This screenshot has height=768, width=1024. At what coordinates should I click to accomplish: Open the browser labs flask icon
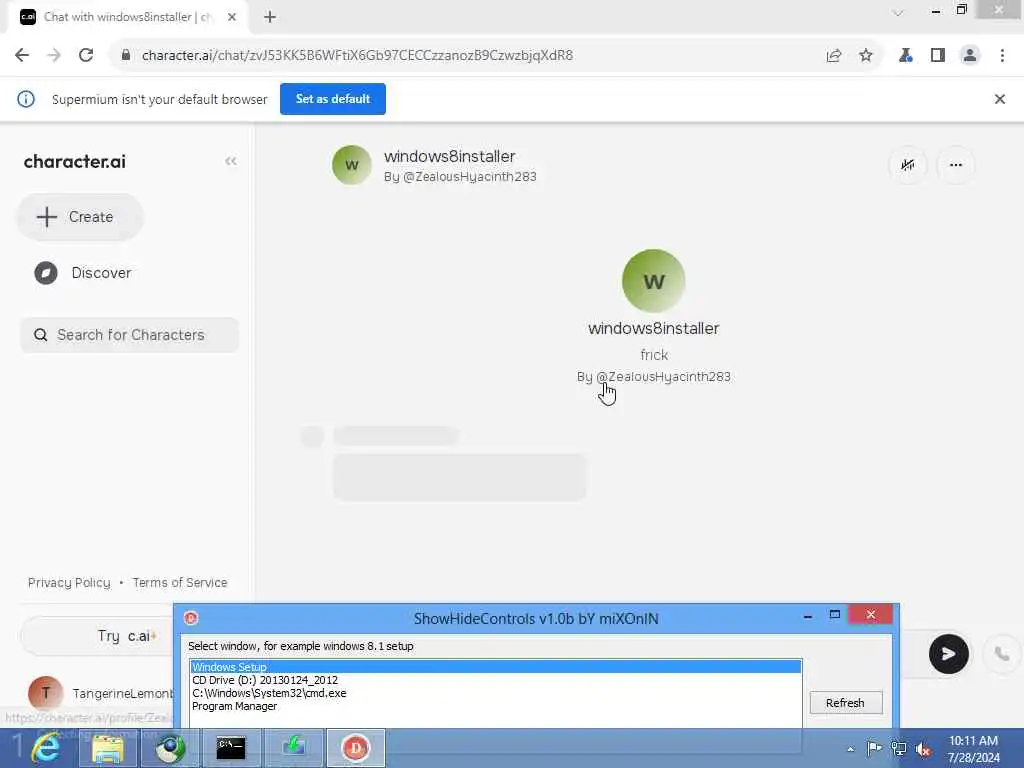pos(905,56)
